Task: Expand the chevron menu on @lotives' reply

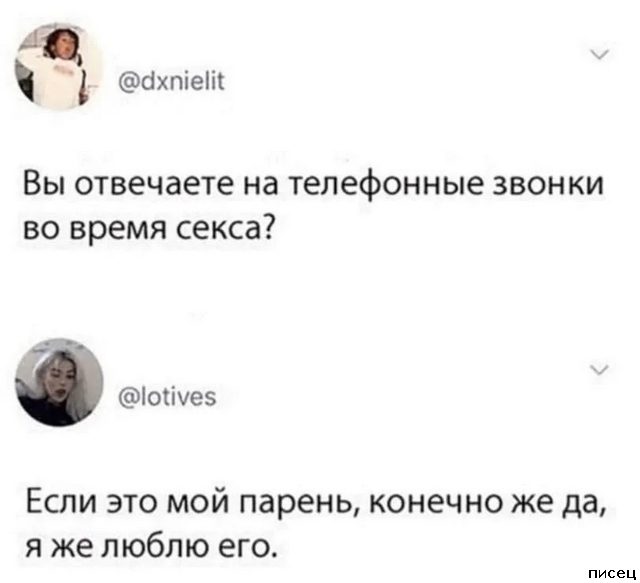Action: click(601, 369)
